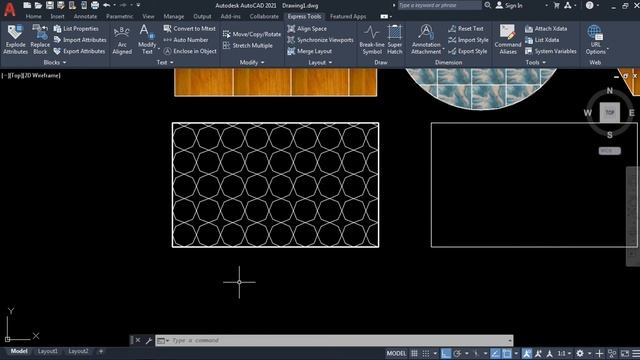
Task: Expand the Layout panel dropdown
Action: (x=320, y=62)
